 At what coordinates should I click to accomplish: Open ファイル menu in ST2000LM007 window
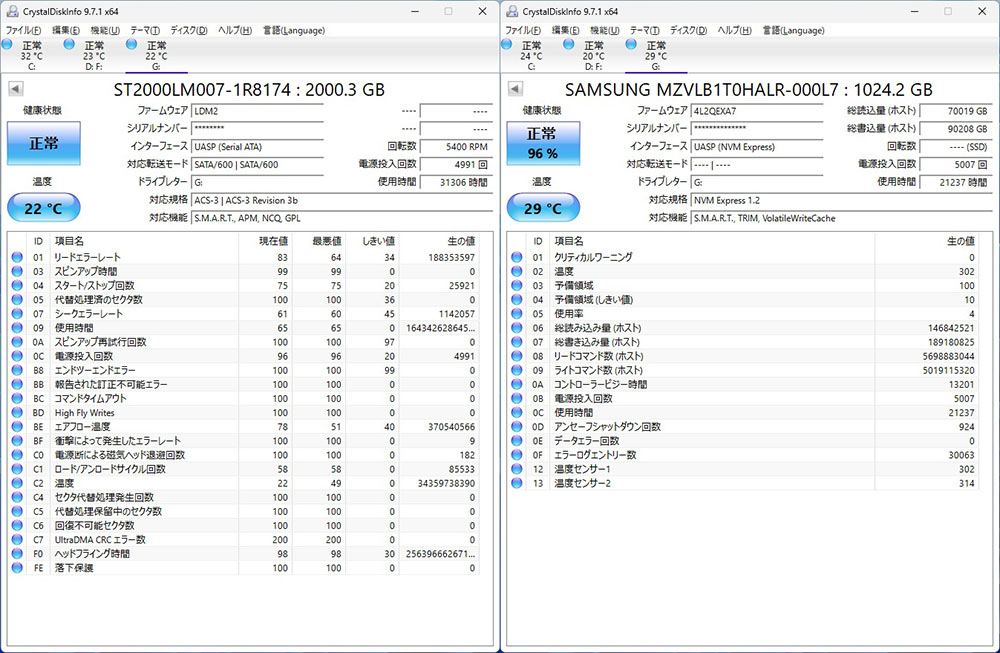click(x=23, y=30)
